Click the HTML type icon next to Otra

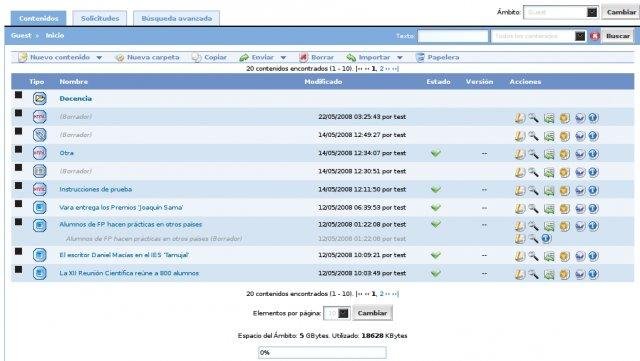point(40,153)
